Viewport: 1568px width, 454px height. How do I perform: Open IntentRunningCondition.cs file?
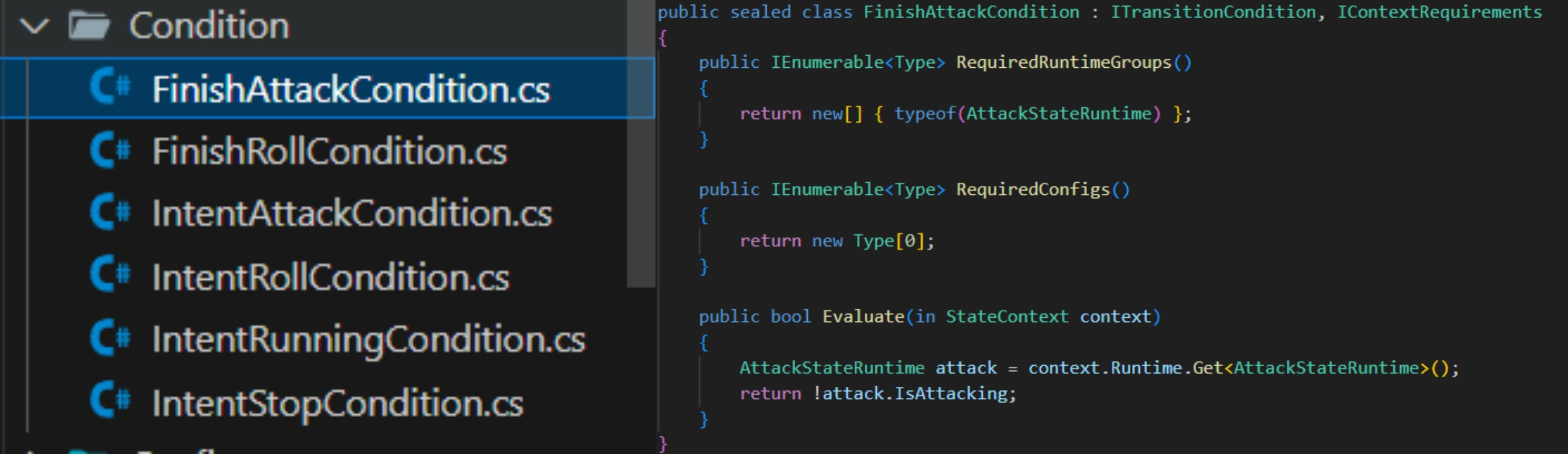369,340
